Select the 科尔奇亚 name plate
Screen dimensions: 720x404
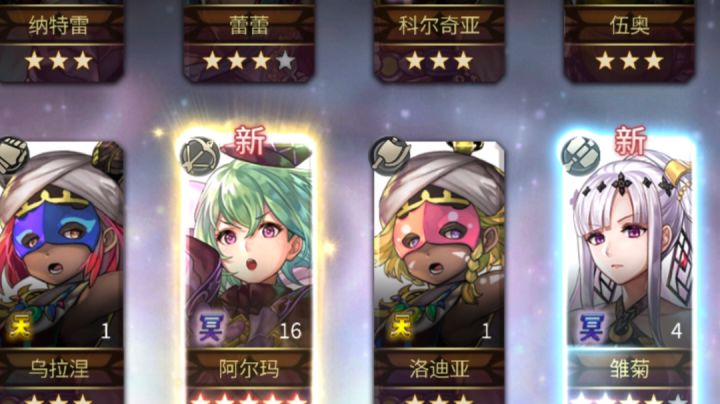pos(439,26)
